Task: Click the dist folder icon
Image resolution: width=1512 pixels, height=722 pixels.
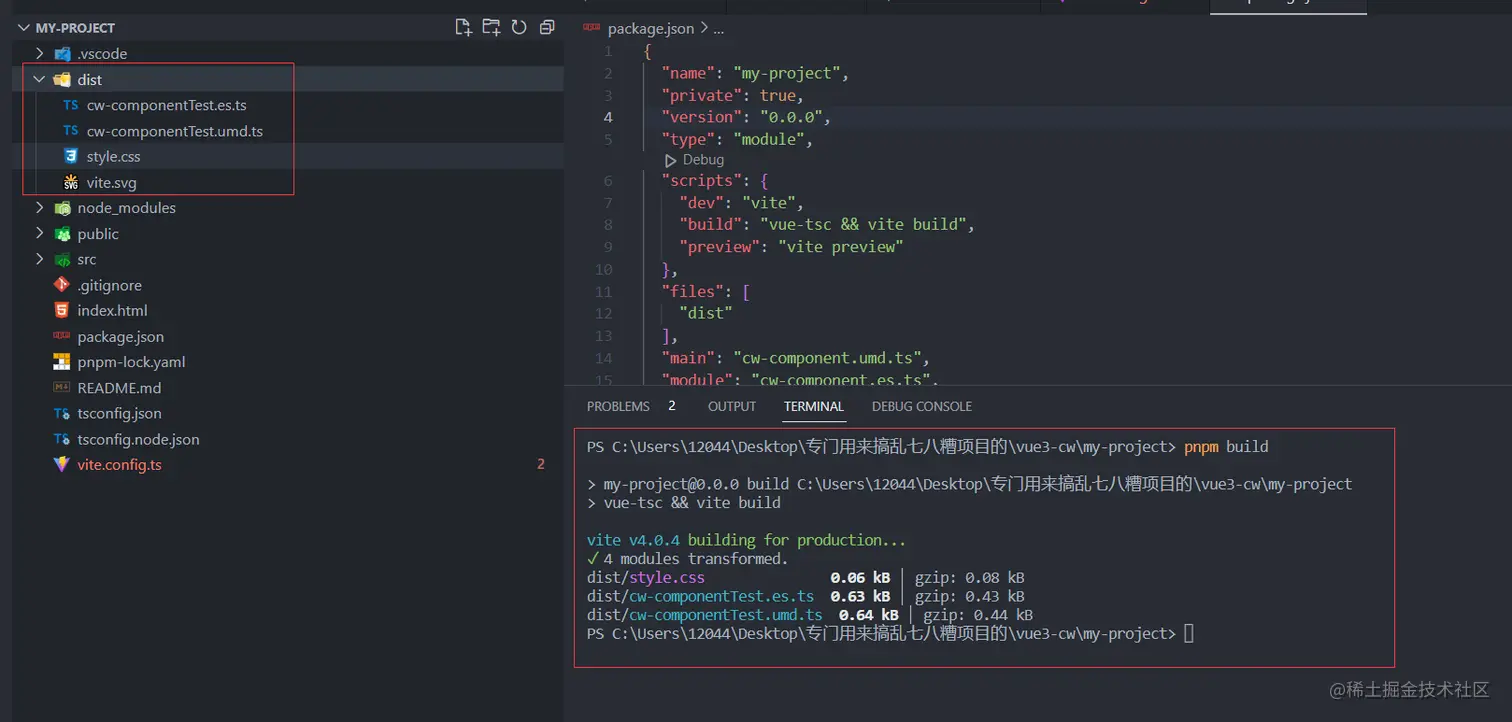Action: tap(62, 80)
